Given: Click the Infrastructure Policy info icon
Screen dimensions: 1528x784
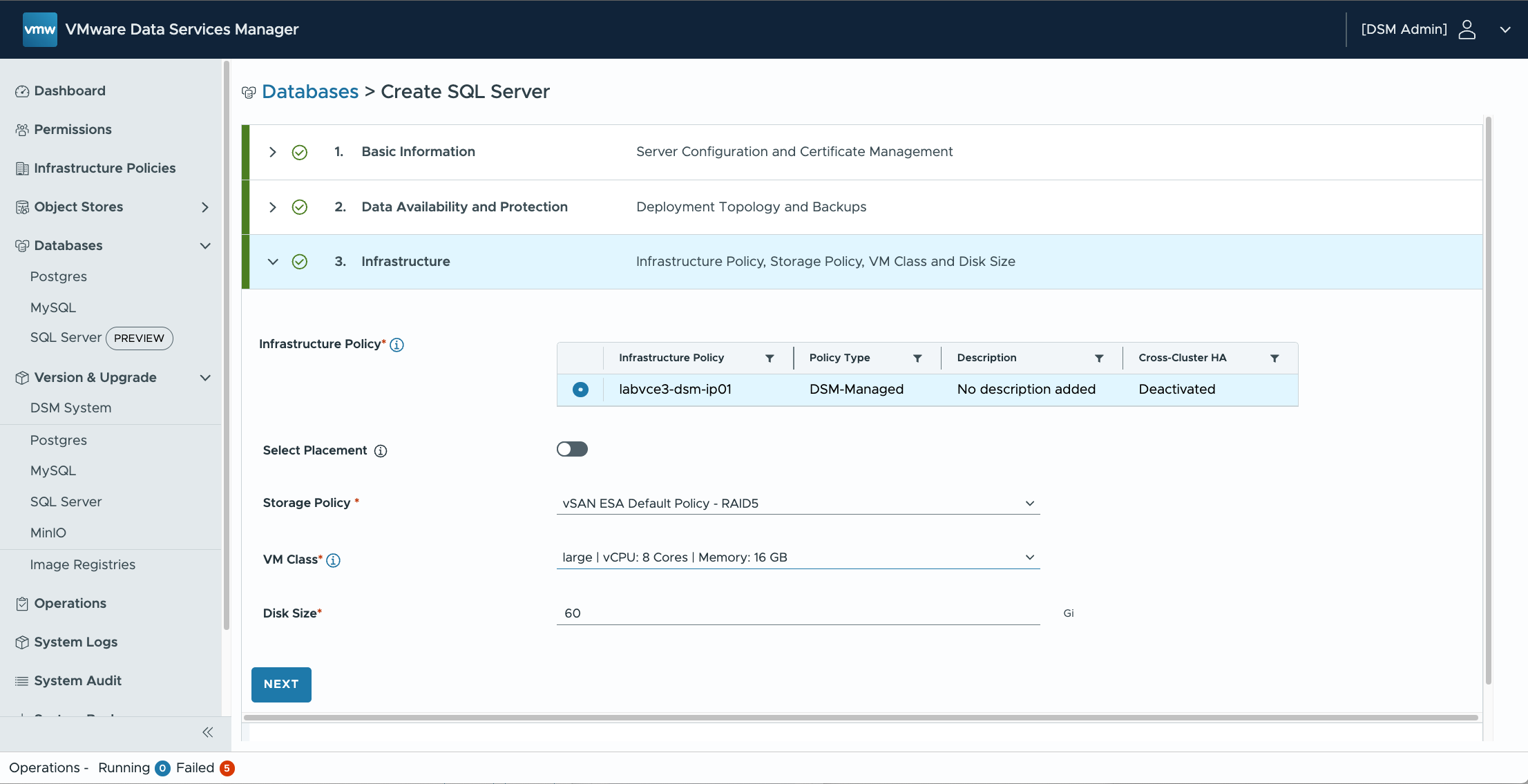Looking at the screenshot, I should pos(397,345).
